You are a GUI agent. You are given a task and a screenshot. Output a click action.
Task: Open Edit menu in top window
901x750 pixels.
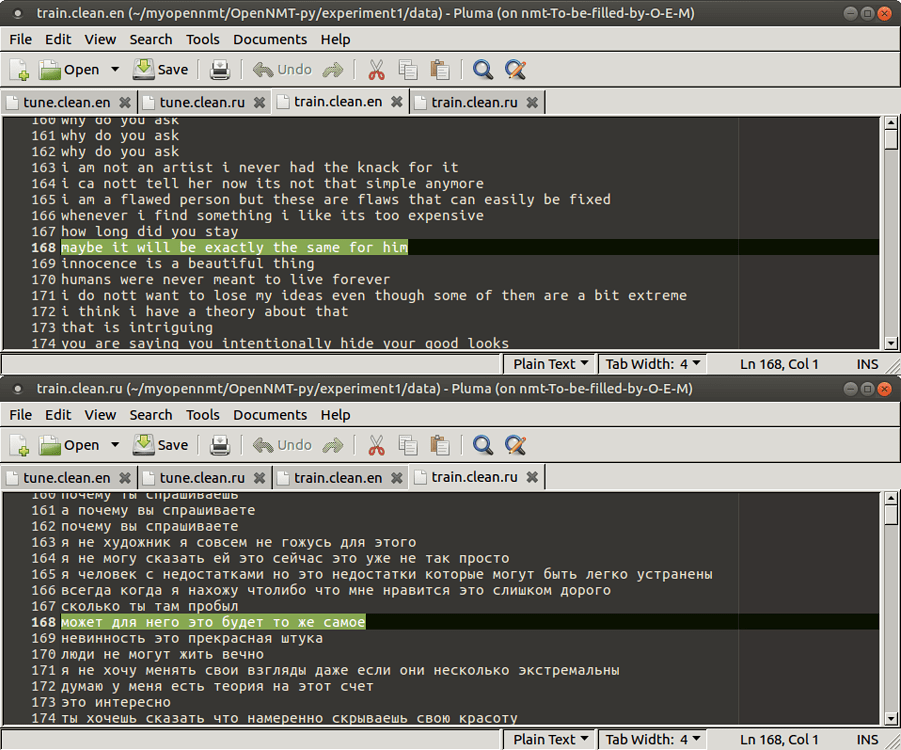[x=58, y=39]
